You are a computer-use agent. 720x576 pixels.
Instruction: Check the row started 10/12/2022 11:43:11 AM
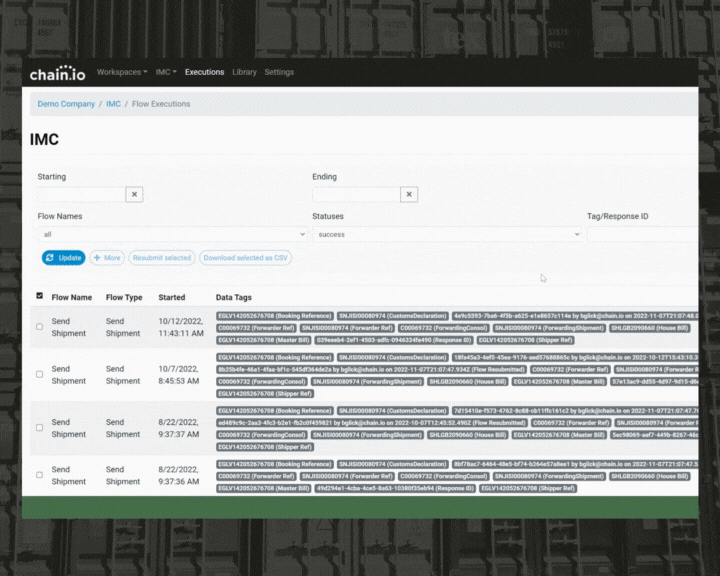(39, 327)
